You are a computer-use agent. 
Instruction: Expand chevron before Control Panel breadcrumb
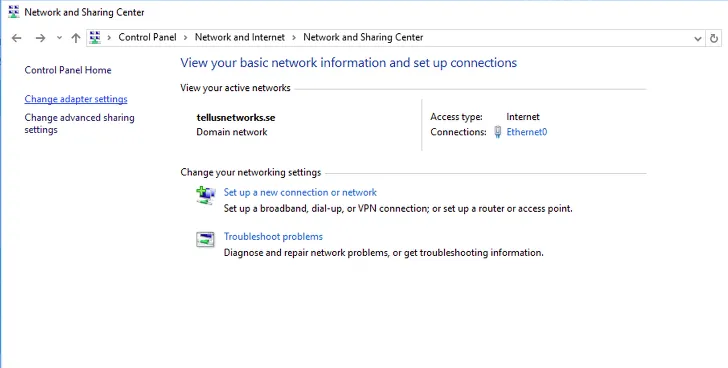(110, 38)
